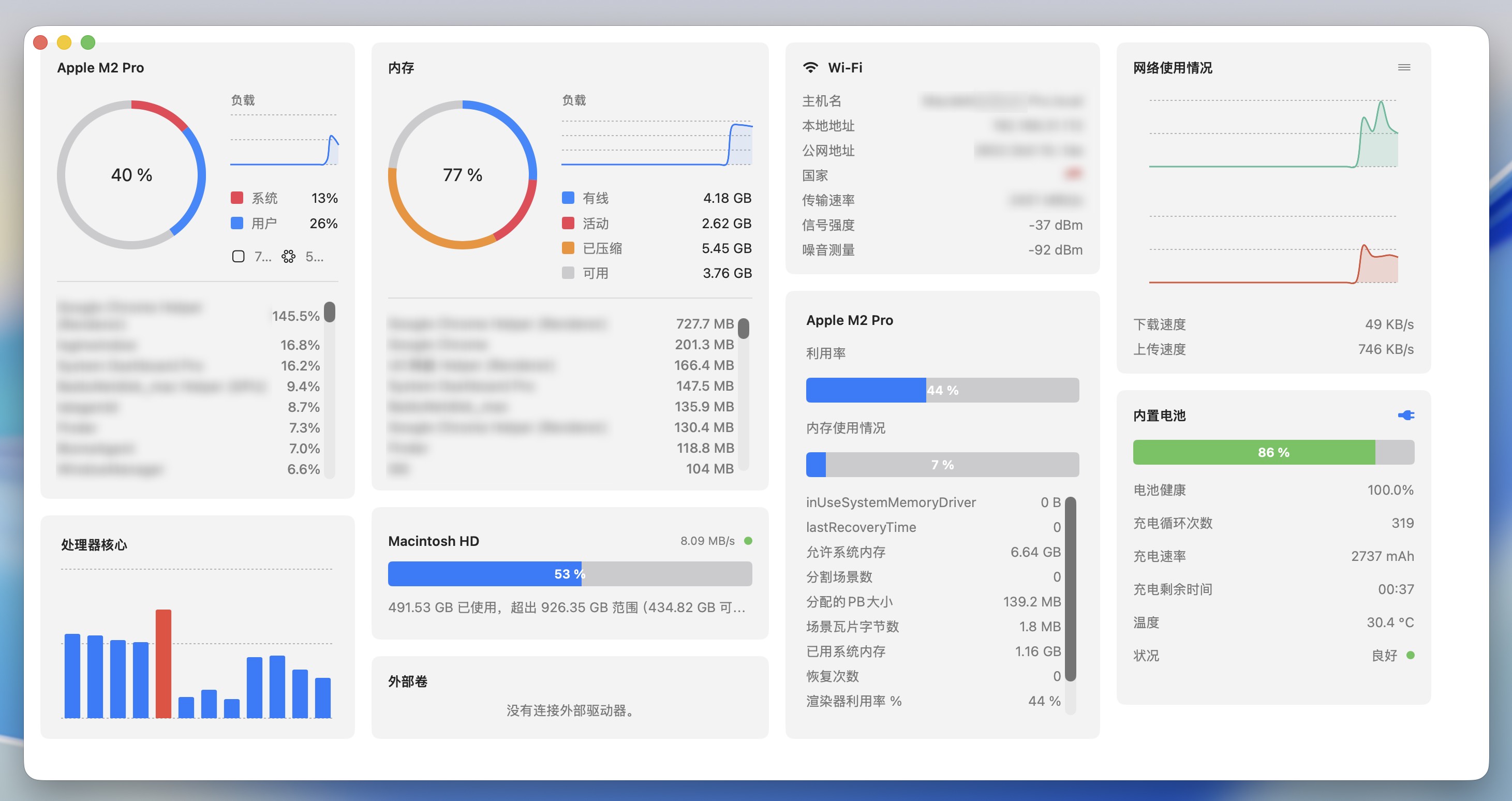
Task: Click the green battery condition status dot
Action: 1411,655
